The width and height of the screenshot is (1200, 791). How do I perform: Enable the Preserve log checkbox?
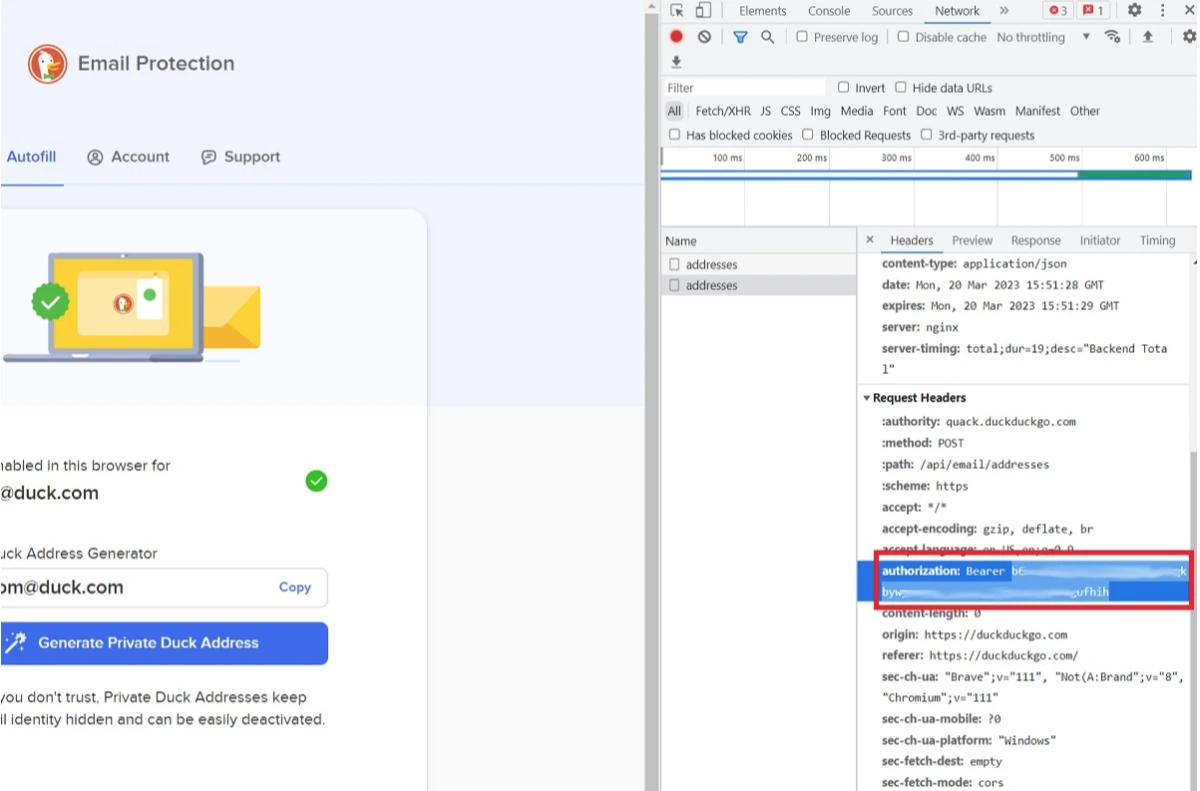tap(802, 37)
